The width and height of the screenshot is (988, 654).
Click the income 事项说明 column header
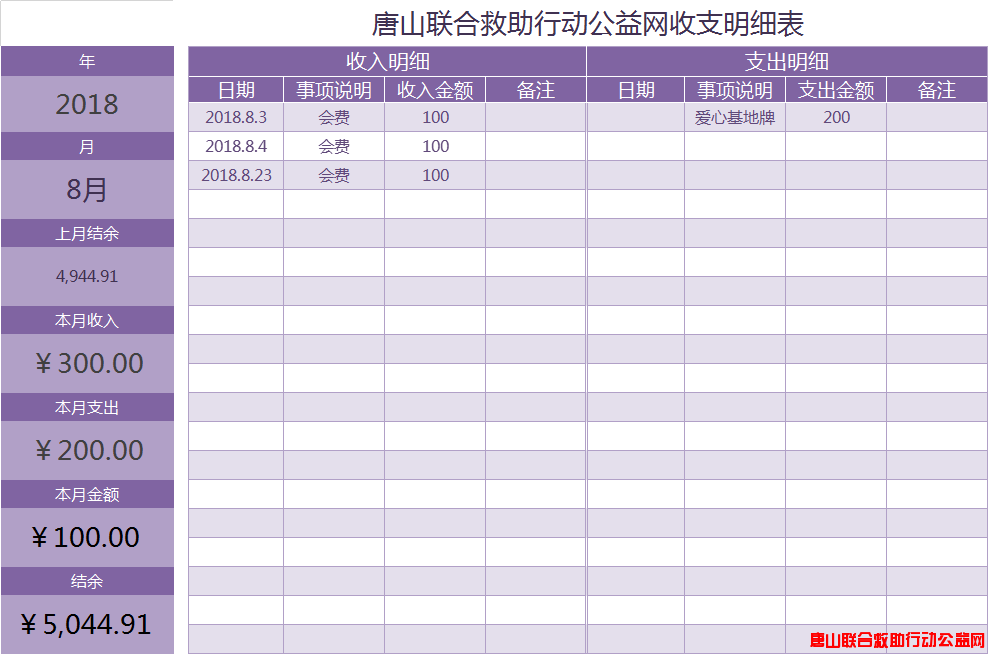tap(334, 90)
